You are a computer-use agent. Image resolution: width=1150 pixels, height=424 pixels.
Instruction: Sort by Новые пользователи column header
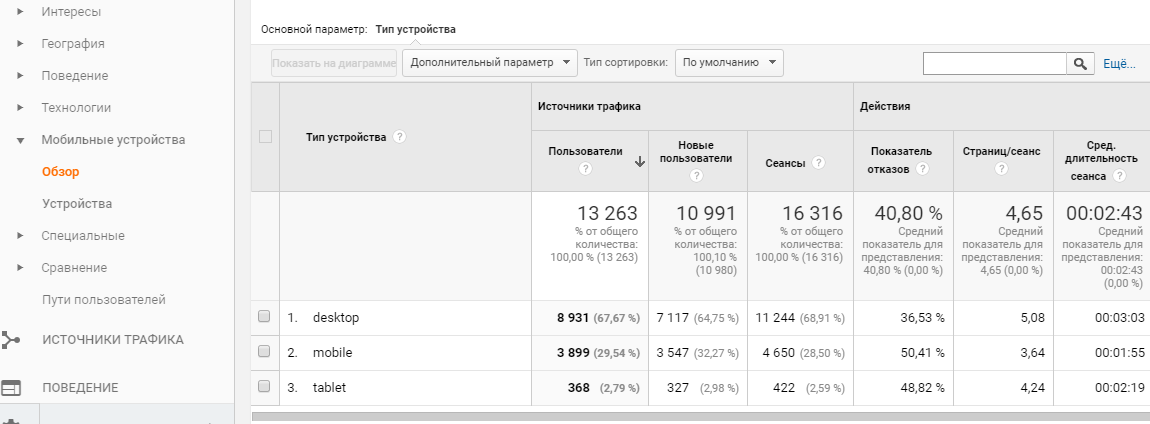point(696,152)
